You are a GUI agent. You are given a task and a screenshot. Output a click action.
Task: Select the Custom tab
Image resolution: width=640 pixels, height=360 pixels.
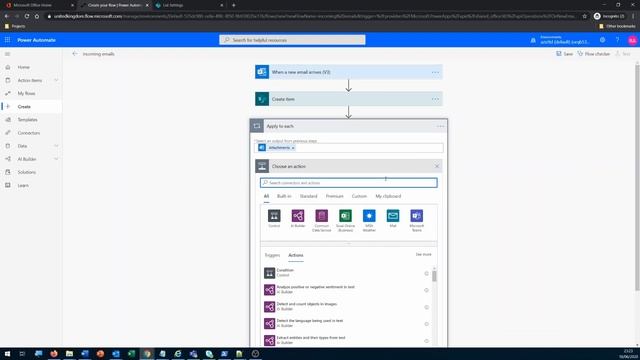point(359,196)
